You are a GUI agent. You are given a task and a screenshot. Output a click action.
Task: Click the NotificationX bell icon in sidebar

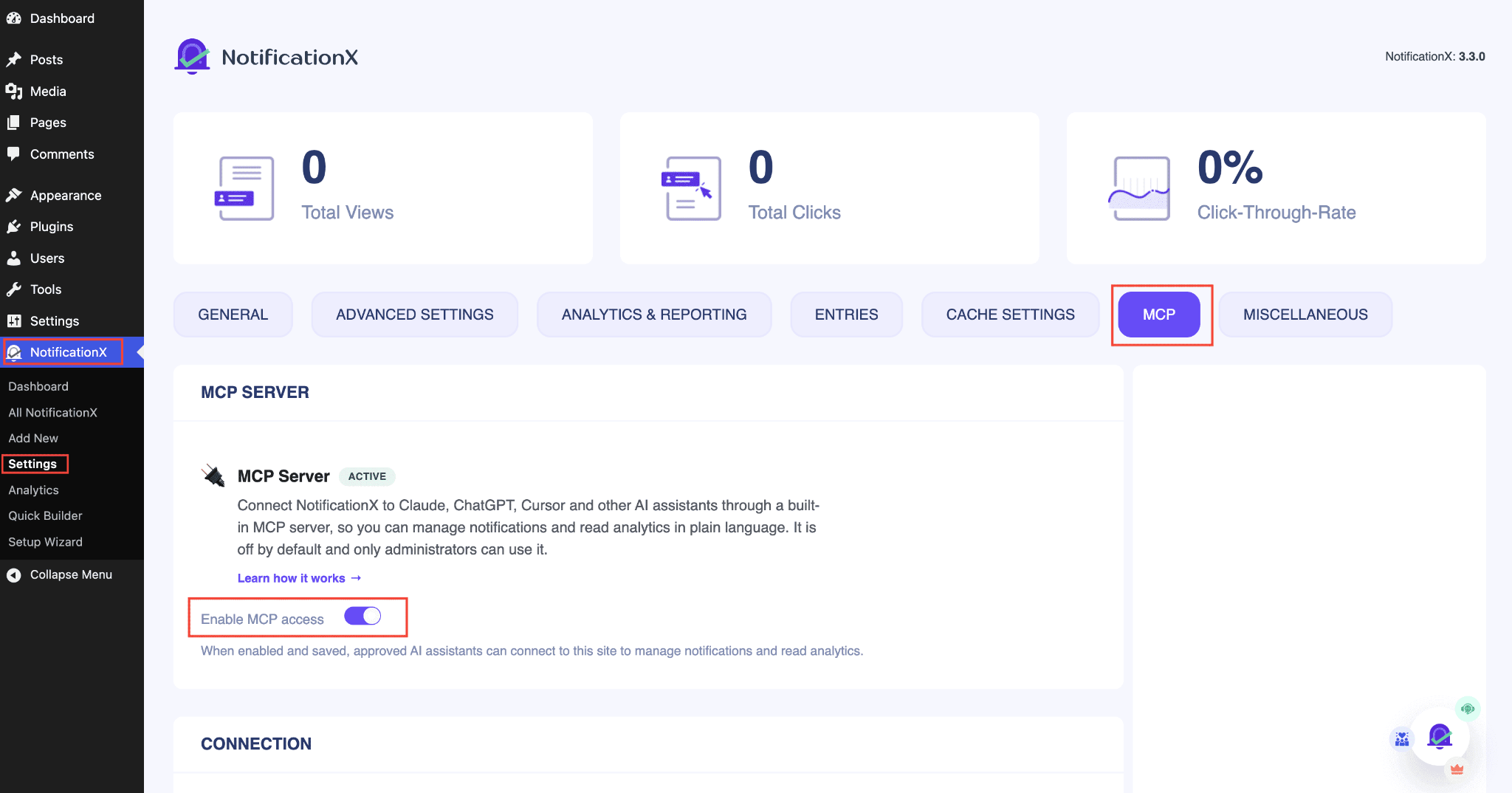pos(14,352)
